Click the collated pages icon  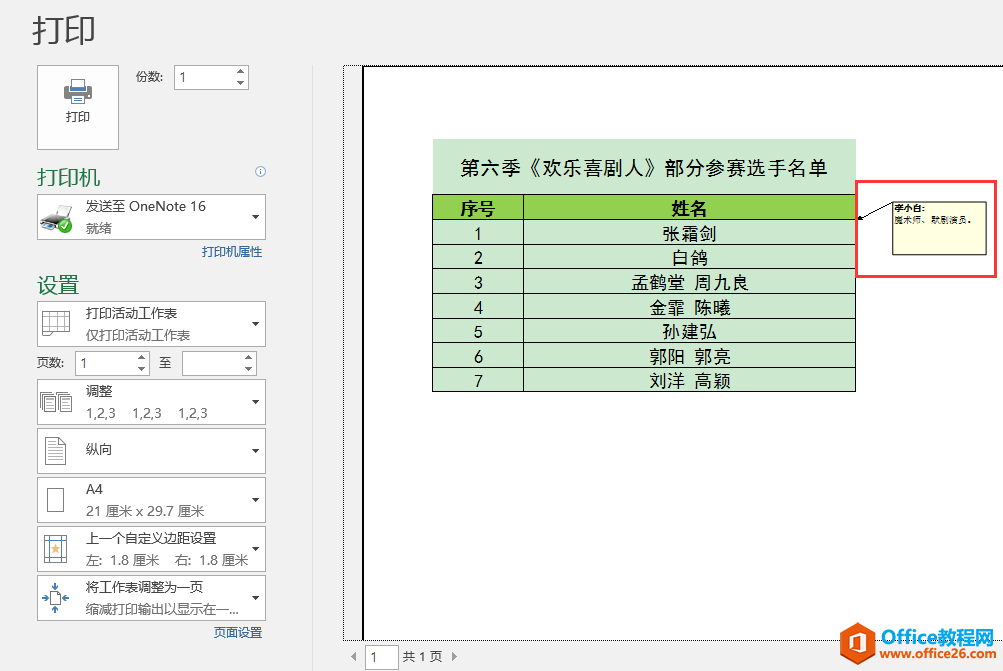point(56,402)
